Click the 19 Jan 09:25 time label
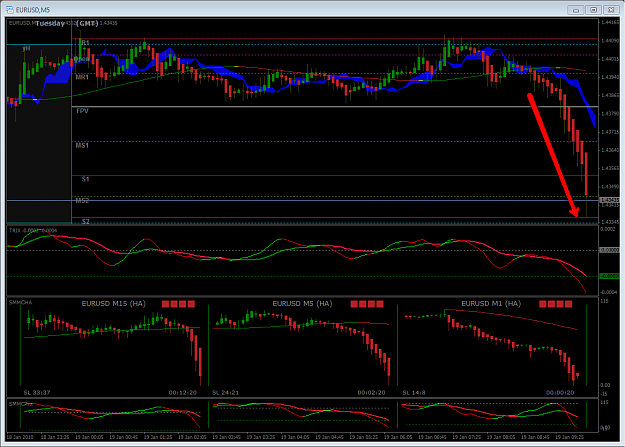This screenshot has width=625, height=447. [570, 437]
